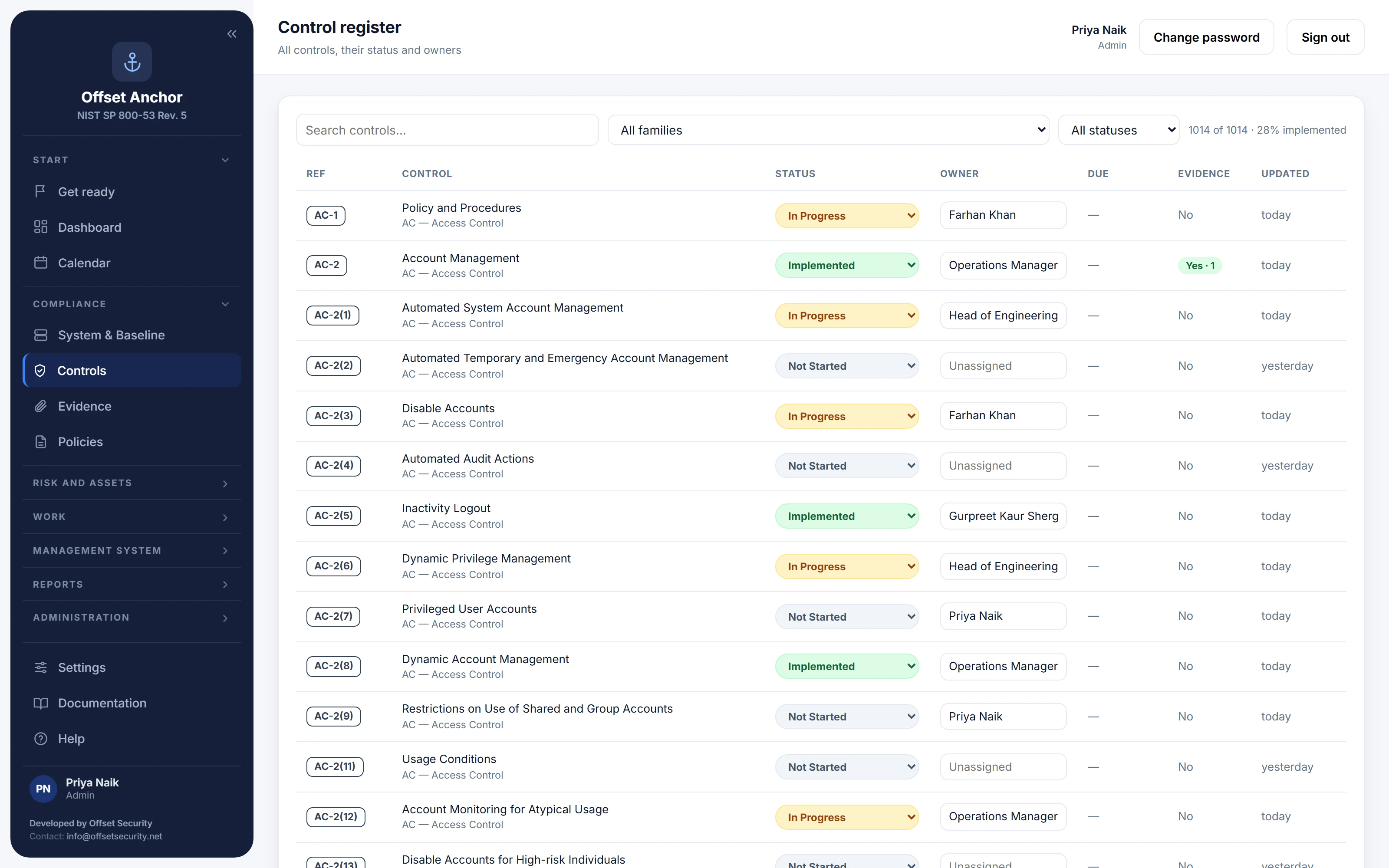Open Settings sliders icon
Image resolution: width=1389 pixels, height=868 pixels.
click(x=40, y=667)
